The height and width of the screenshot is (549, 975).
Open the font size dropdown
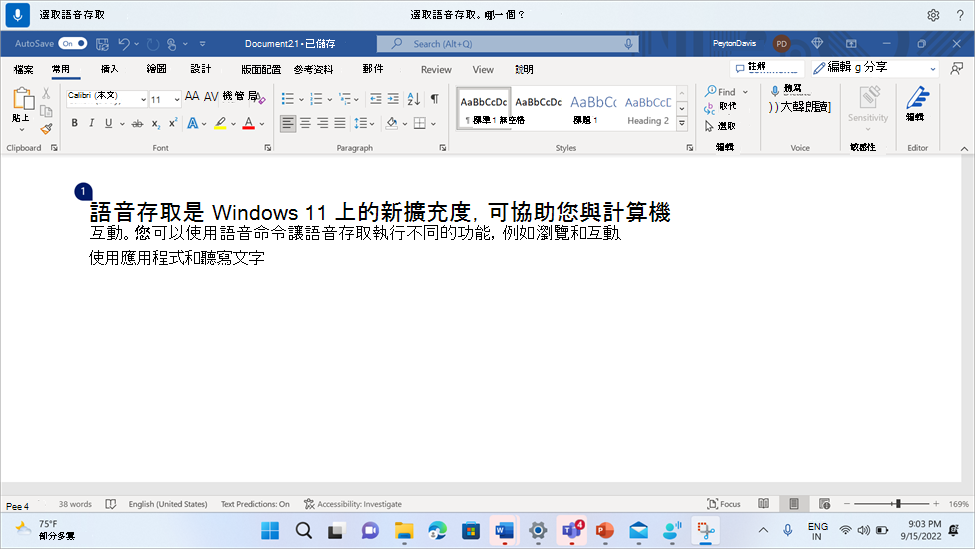(x=177, y=99)
